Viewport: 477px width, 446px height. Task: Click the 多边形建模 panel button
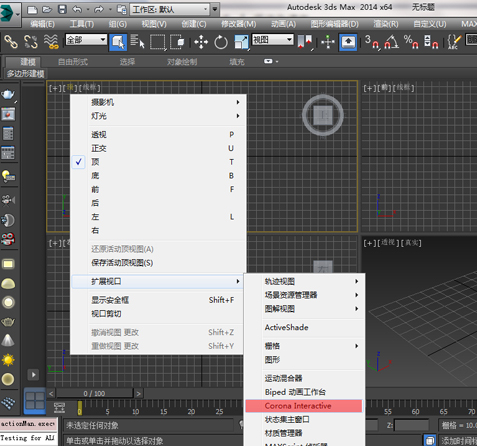[25, 74]
